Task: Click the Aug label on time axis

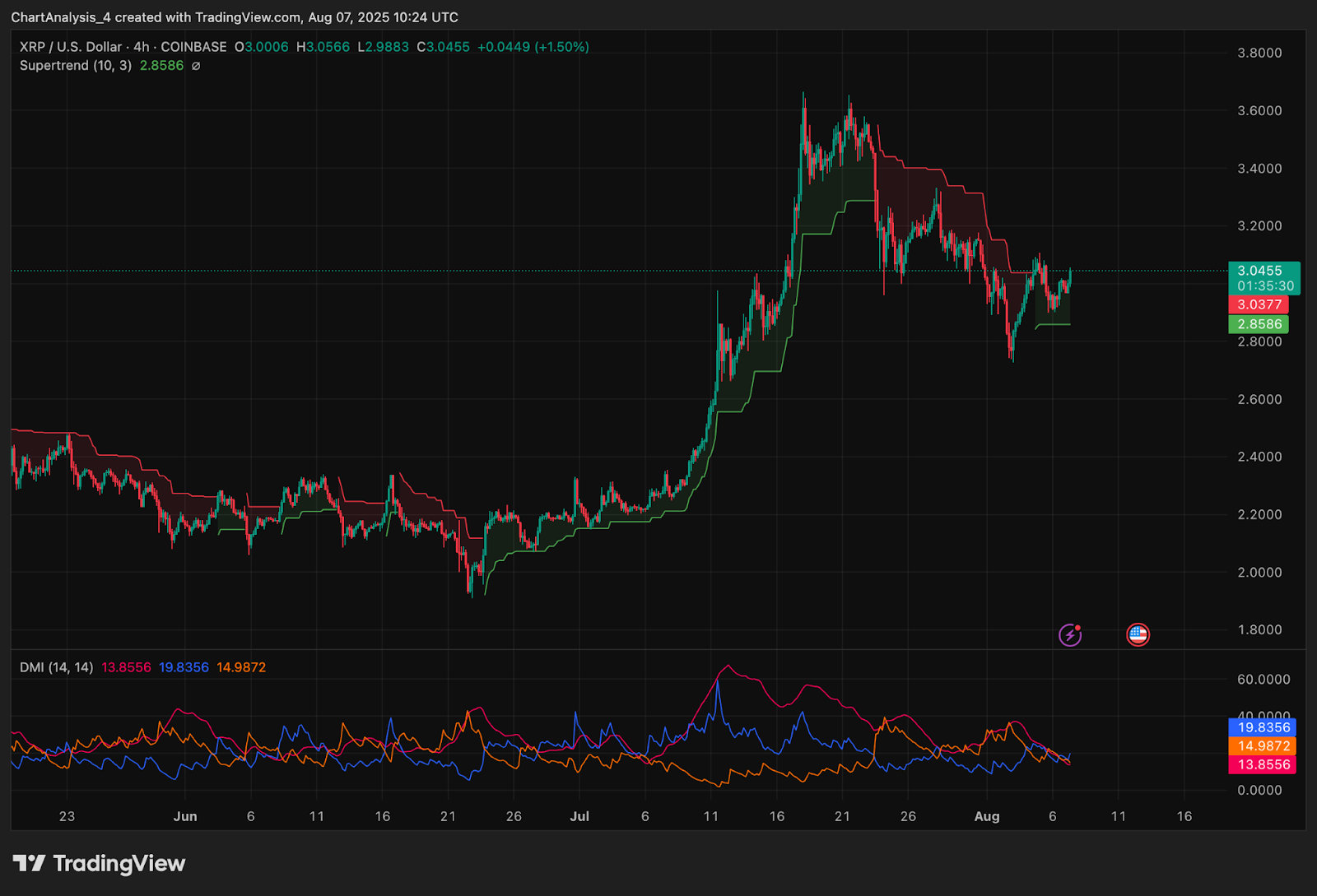Action: (986, 816)
